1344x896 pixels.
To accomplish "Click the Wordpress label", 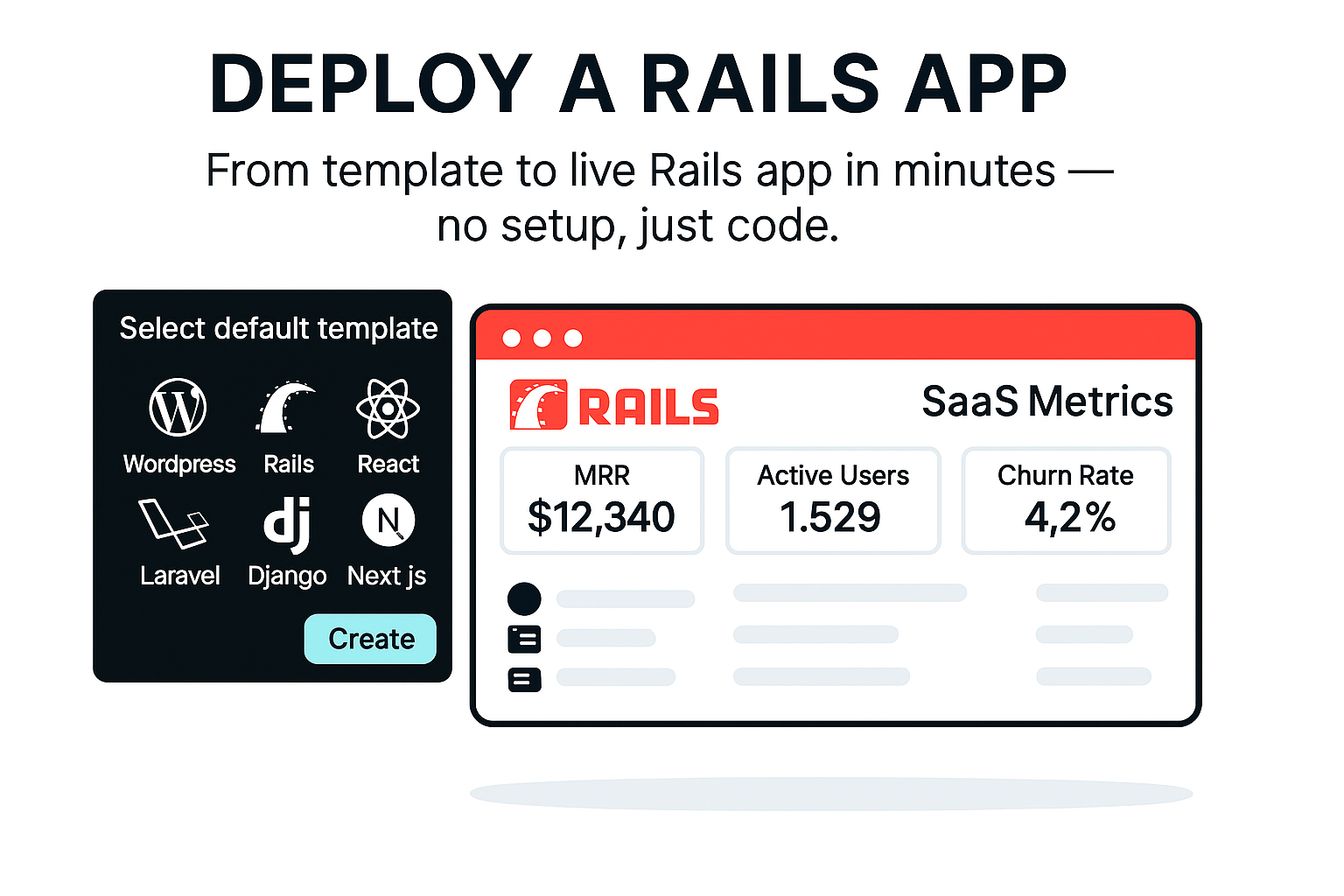I will (x=179, y=464).
